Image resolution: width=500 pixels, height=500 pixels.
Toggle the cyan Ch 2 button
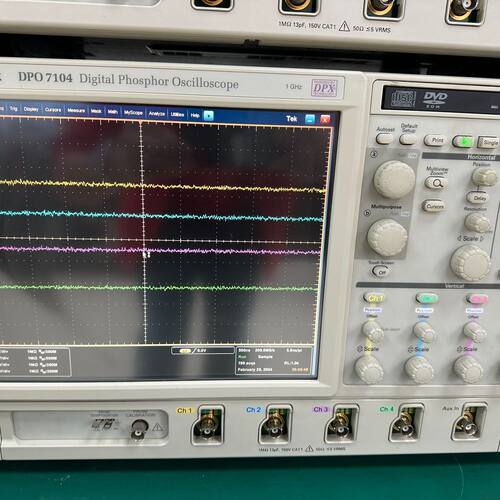(426, 299)
